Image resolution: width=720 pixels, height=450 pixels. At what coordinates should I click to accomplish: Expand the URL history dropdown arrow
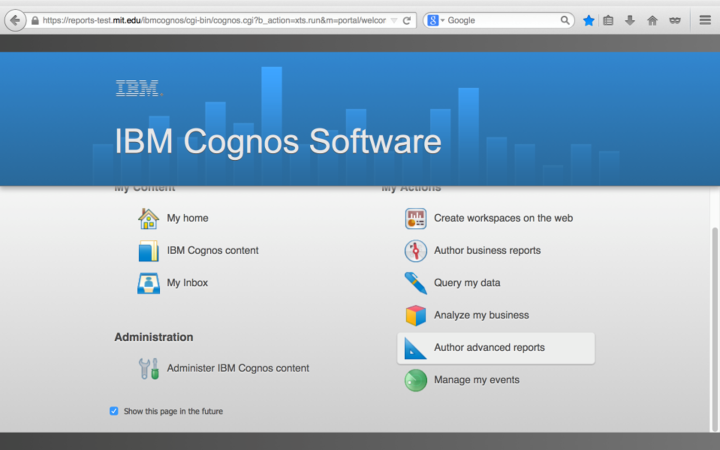pyautogui.click(x=393, y=20)
